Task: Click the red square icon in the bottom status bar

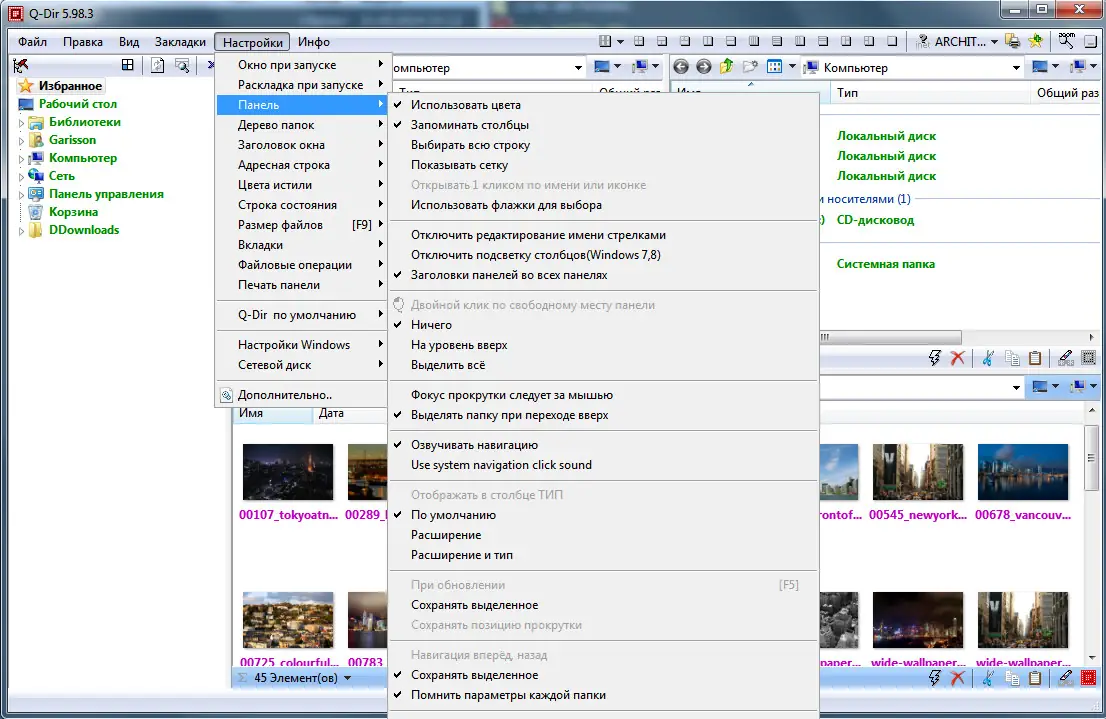Action: point(1088,678)
